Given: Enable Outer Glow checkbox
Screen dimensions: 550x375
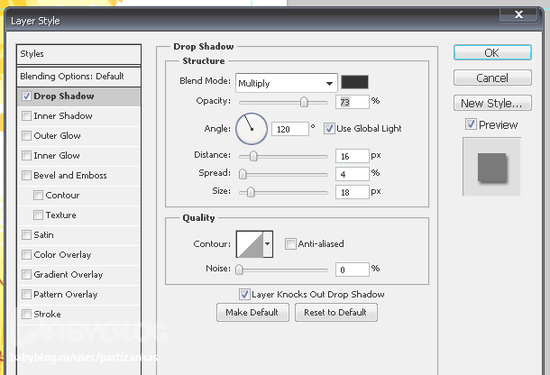Looking at the screenshot, I should point(26,135).
